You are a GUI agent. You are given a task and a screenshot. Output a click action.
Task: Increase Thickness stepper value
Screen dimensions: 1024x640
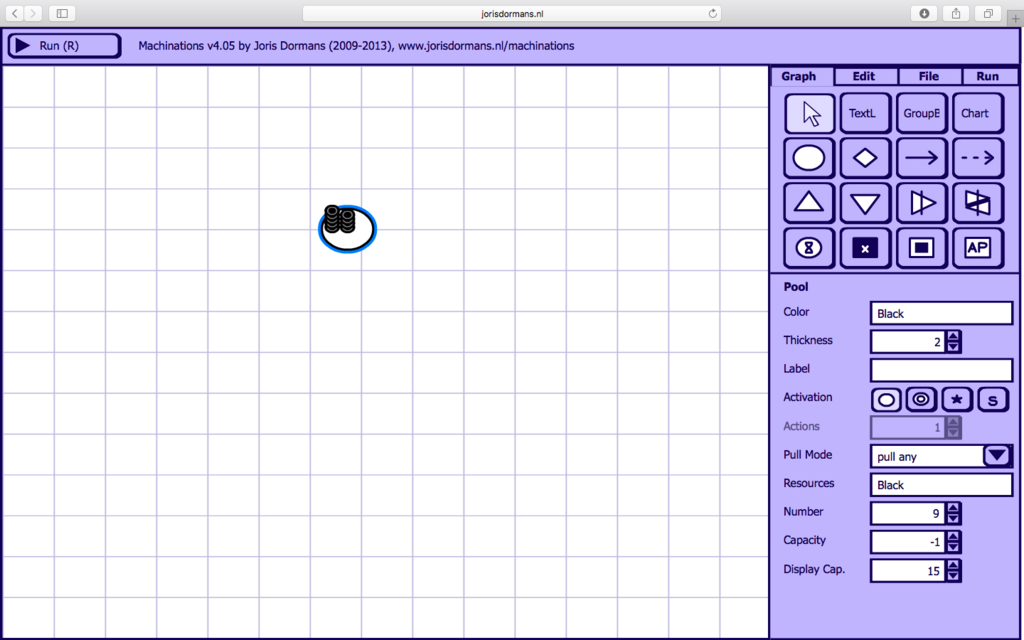(x=953, y=336)
